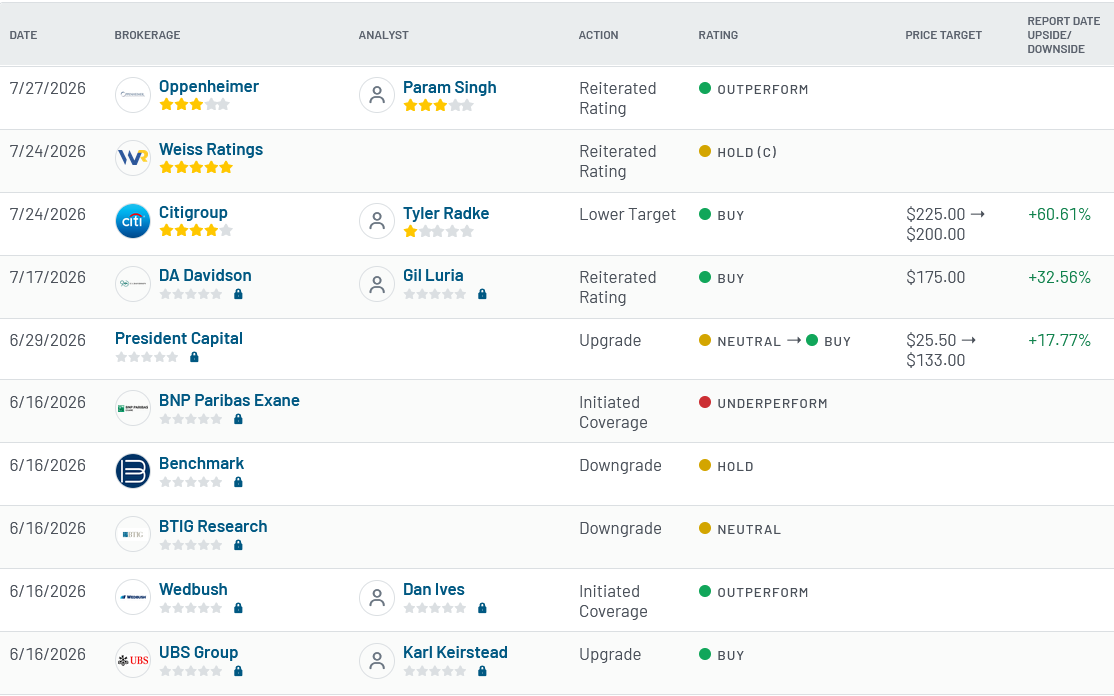View analyst Param Singh's profile
The image size is (1114, 696).
point(450,87)
